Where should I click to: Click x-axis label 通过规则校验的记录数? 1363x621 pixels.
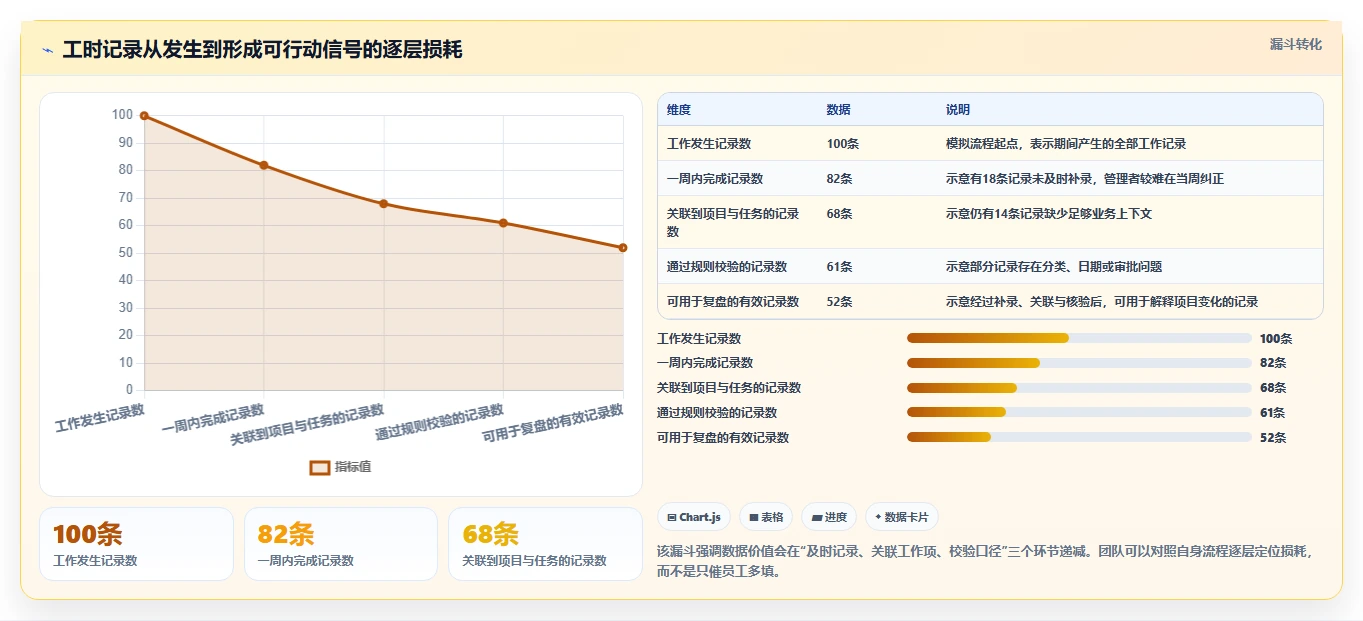(439, 422)
